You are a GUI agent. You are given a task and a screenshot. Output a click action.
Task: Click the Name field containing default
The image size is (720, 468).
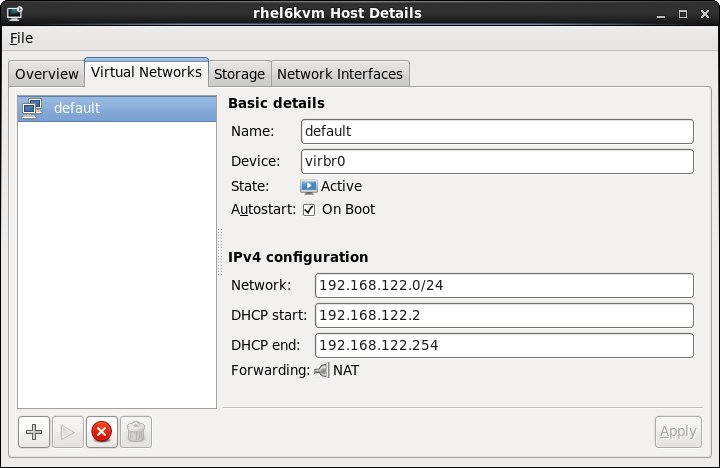pyautogui.click(x=496, y=131)
